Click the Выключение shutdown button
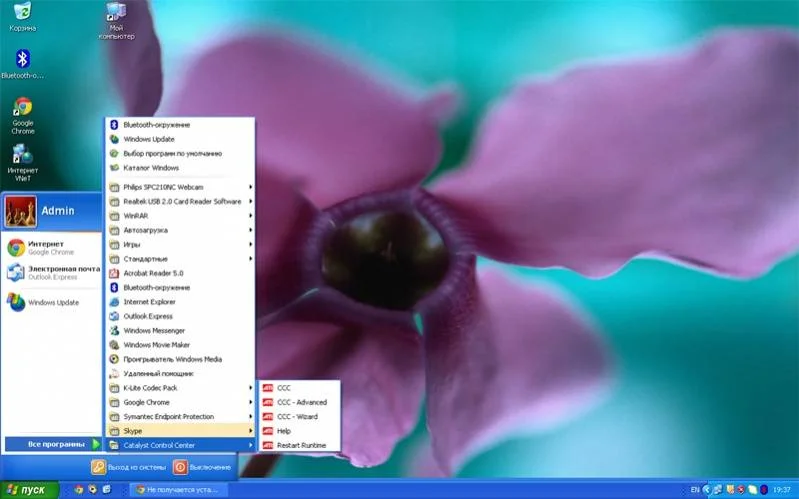This screenshot has height=499, width=799. 201,466
